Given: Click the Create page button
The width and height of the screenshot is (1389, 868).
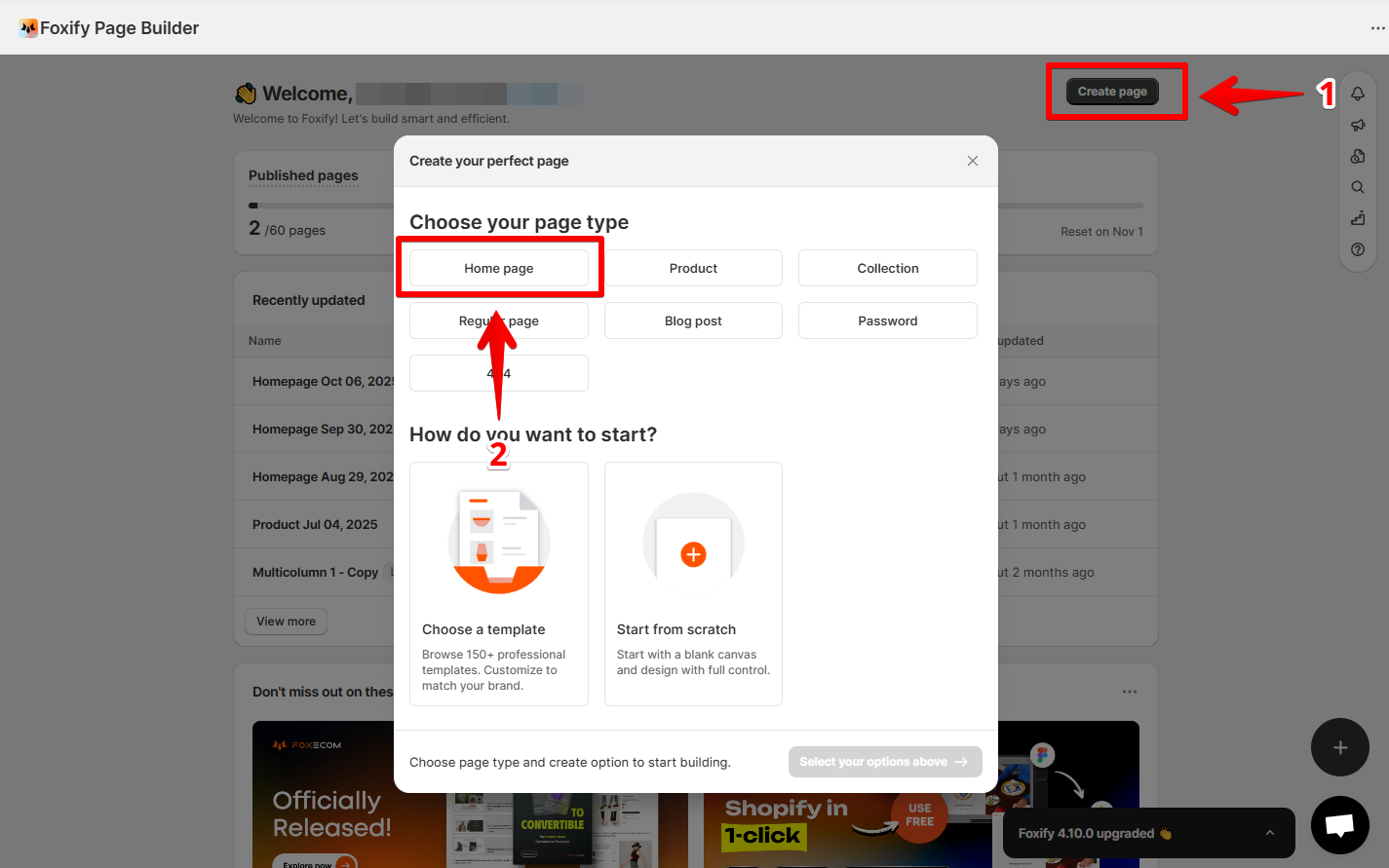Looking at the screenshot, I should pyautogui.click(x=1112, y=92).
